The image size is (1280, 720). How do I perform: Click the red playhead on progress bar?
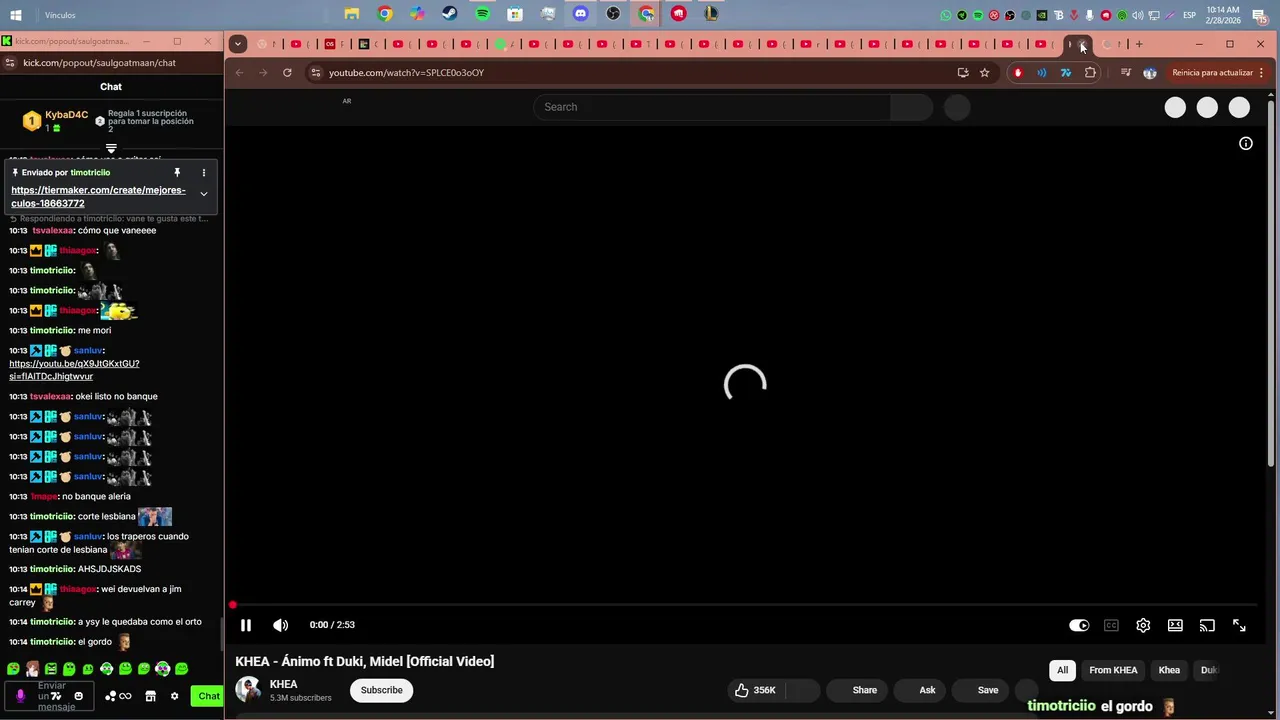(233, 605)
